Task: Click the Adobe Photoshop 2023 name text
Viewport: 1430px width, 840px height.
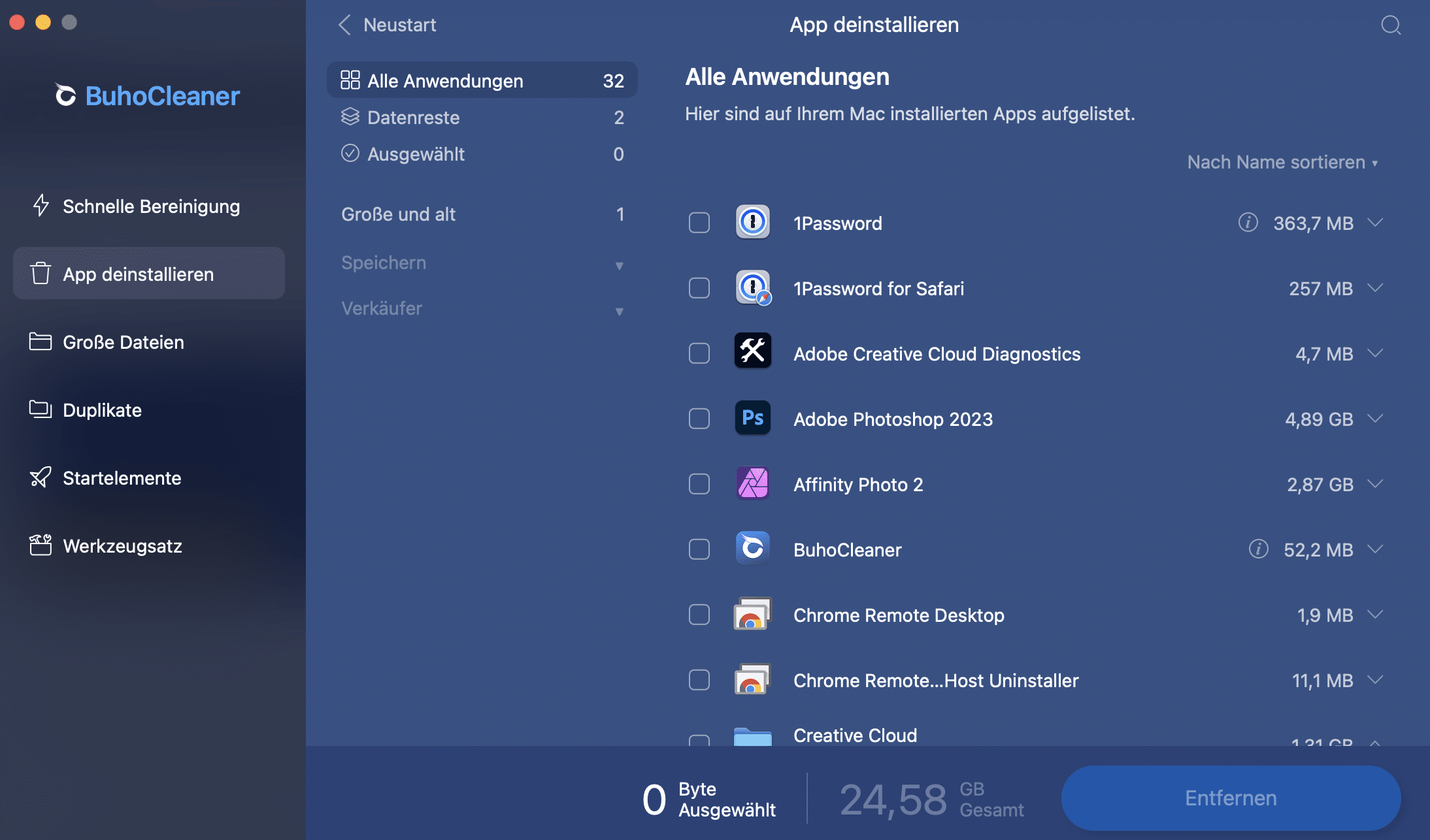Action: point(893,419)
